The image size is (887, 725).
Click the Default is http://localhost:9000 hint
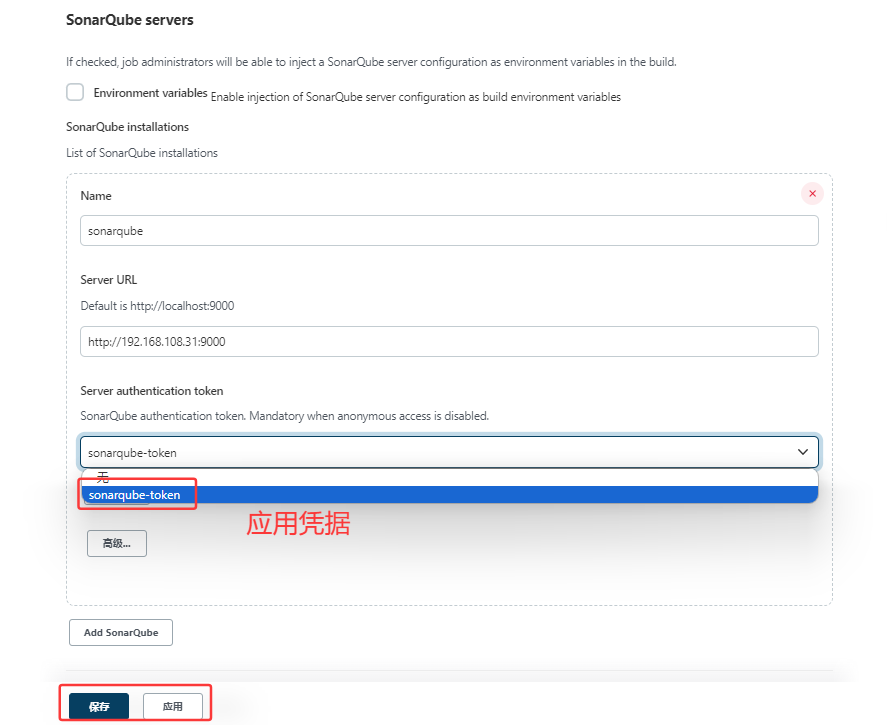(157, 306)
